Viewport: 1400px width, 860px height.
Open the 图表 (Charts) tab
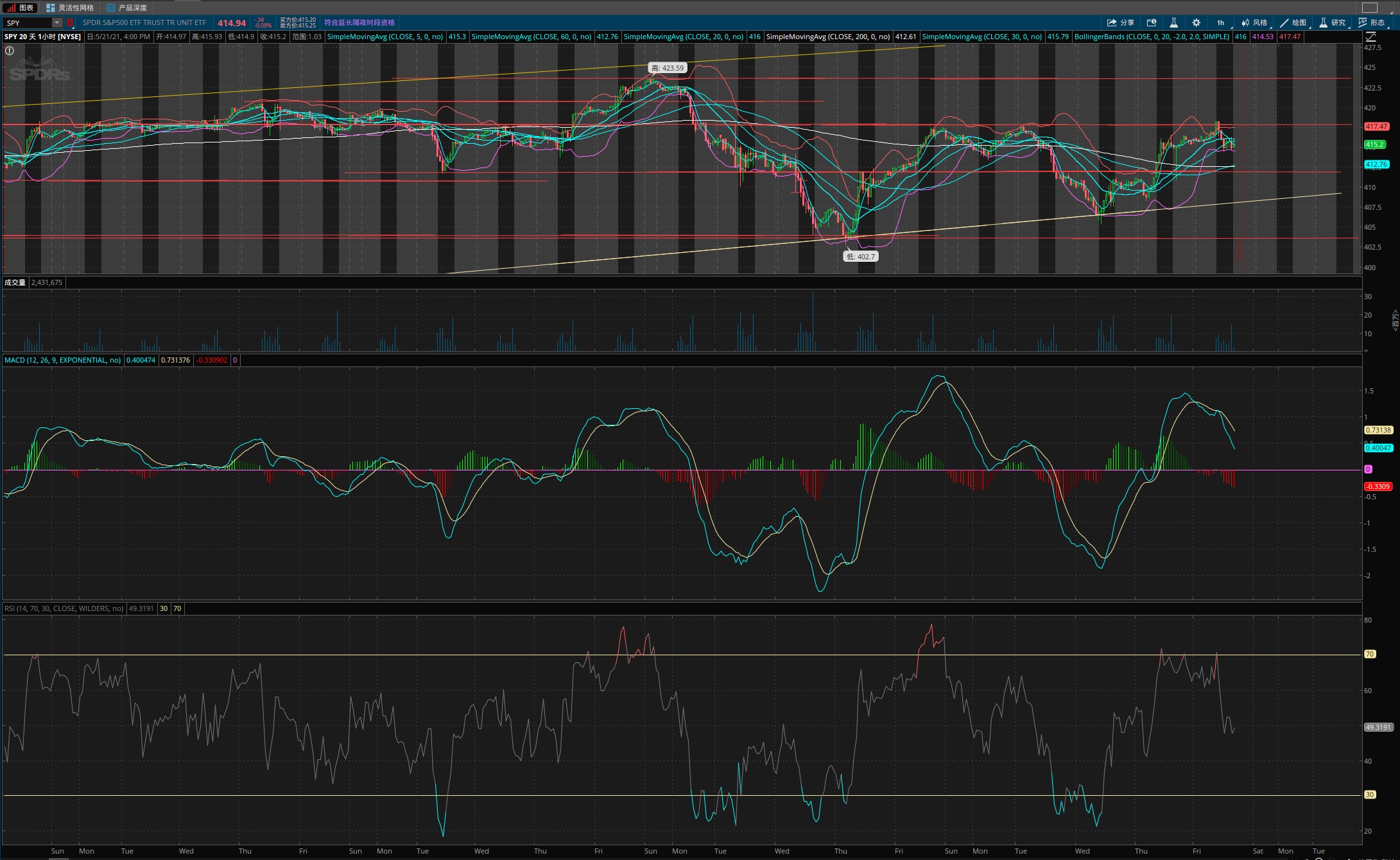click(x=21, y=8)
